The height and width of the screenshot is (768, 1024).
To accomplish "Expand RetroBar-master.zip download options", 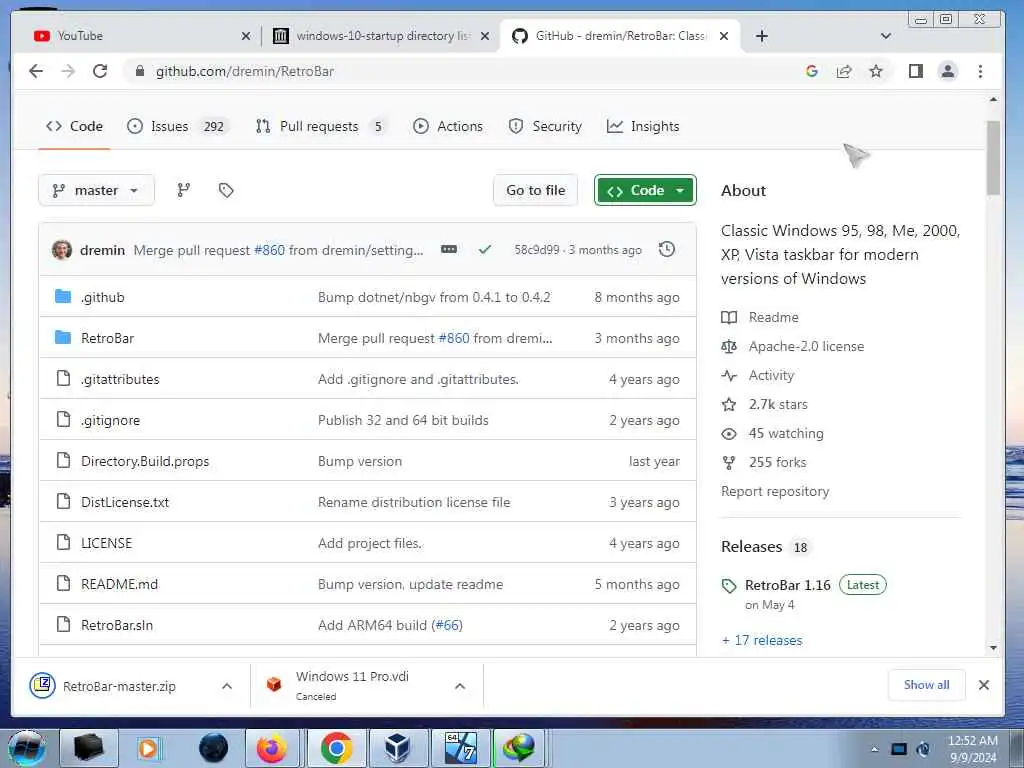I will tap(227, 686).
